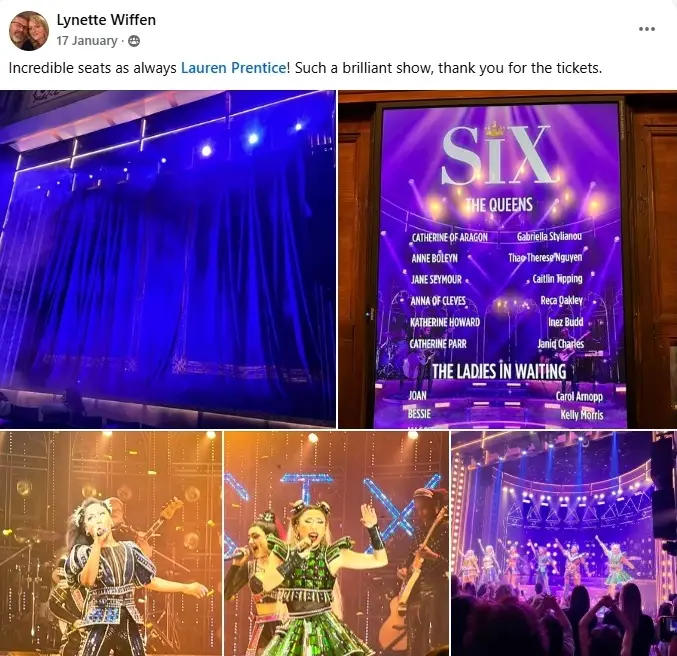Open the three-dot post options menu
This screenshot has height=656, width=677.
647,29
